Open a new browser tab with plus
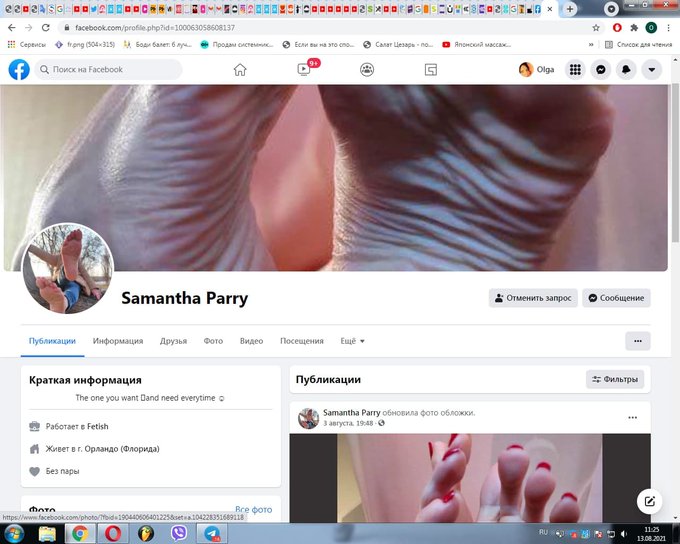Viewport: 680px width, 544px height. click(x=570, y=9)
